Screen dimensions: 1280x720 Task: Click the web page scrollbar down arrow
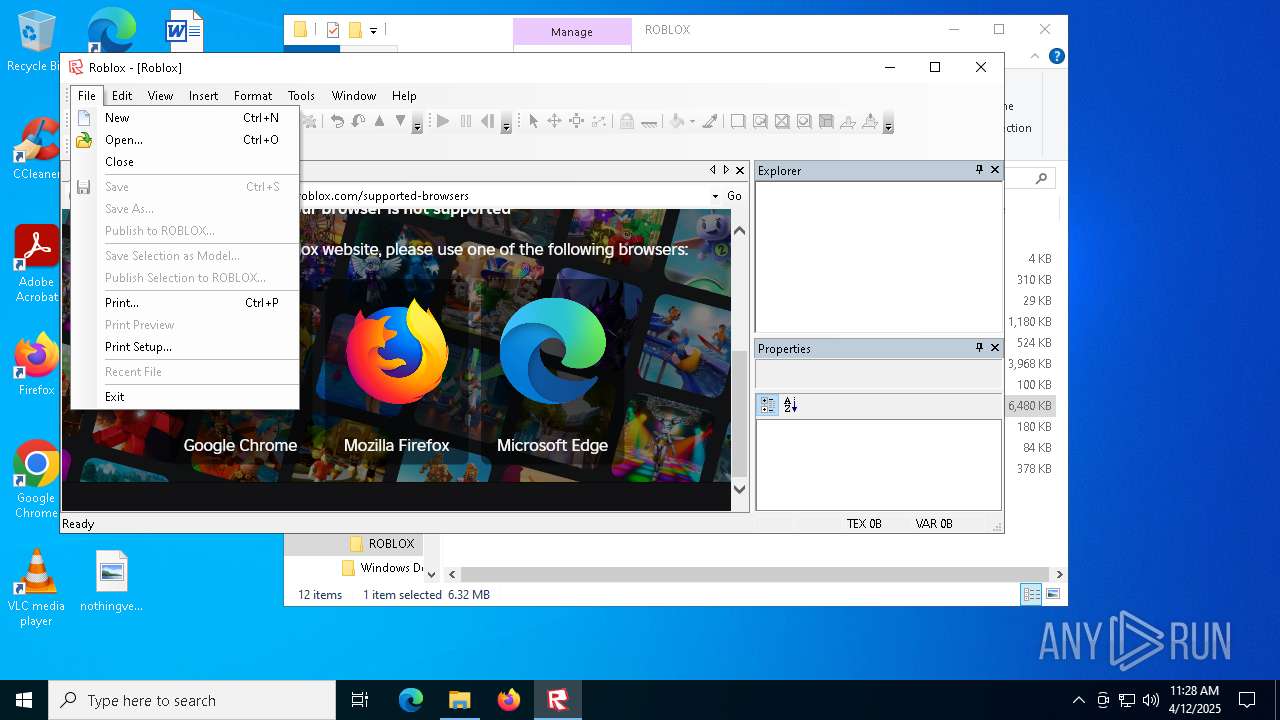coord(739,489)
